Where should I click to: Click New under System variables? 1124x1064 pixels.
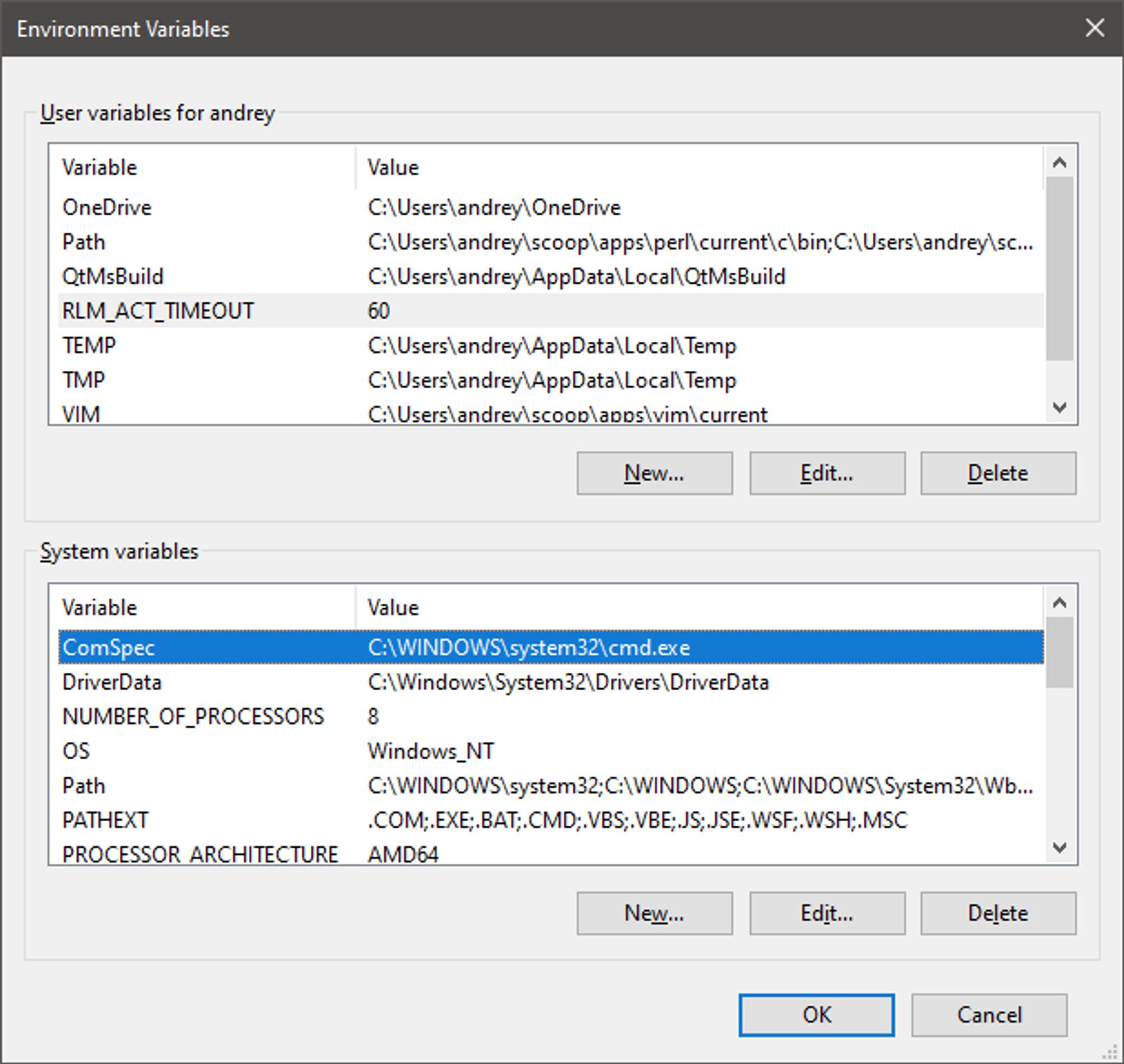pos(654,913)
